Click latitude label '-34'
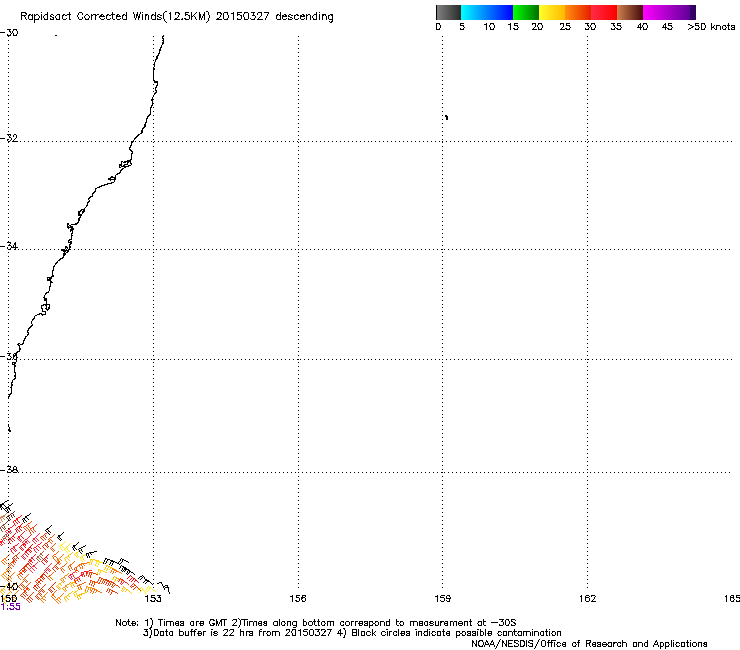The height and width of the screenshot is (650, 740). coord(9,246)
